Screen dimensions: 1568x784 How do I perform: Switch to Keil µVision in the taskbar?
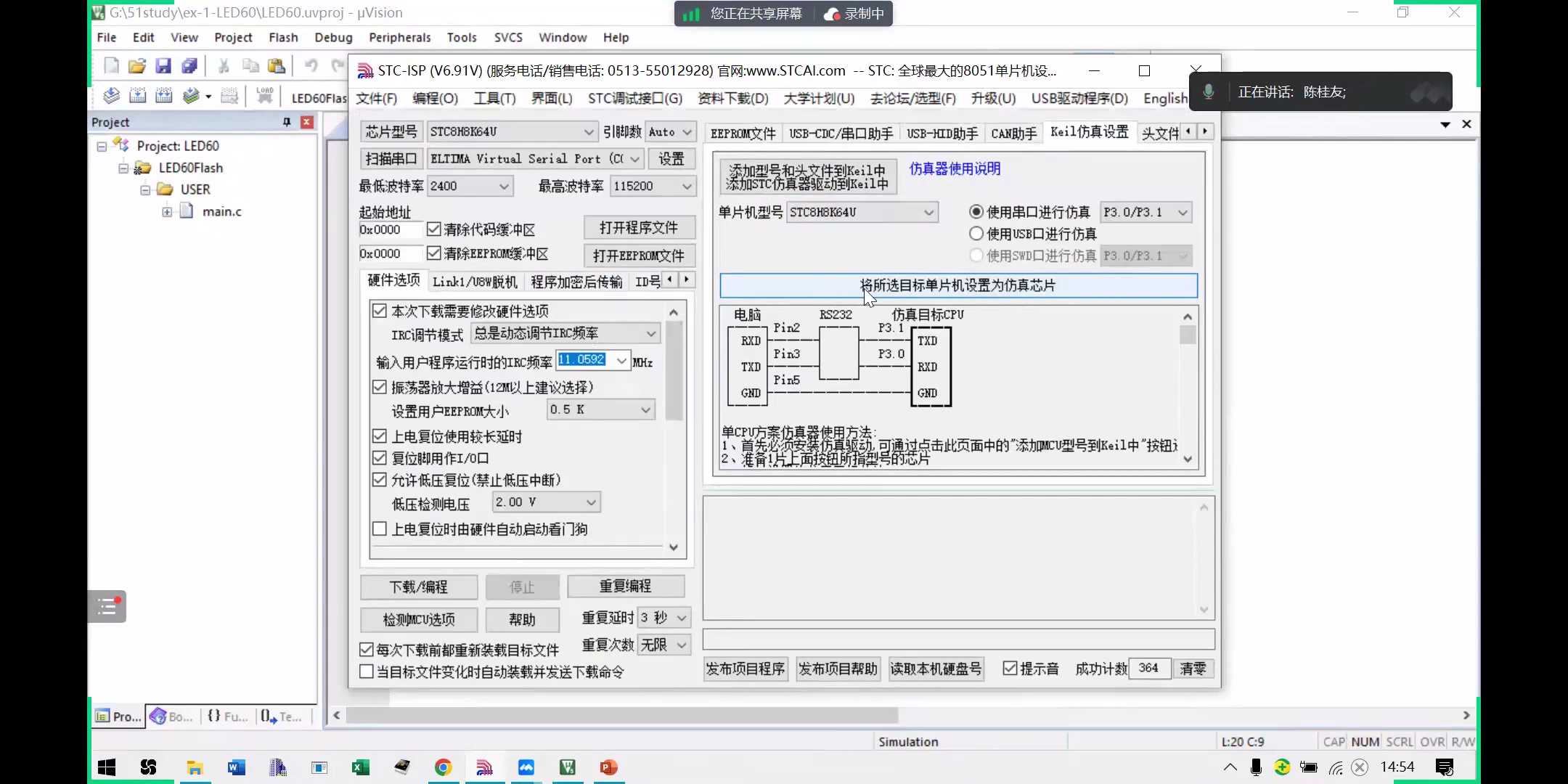point(568,767)
